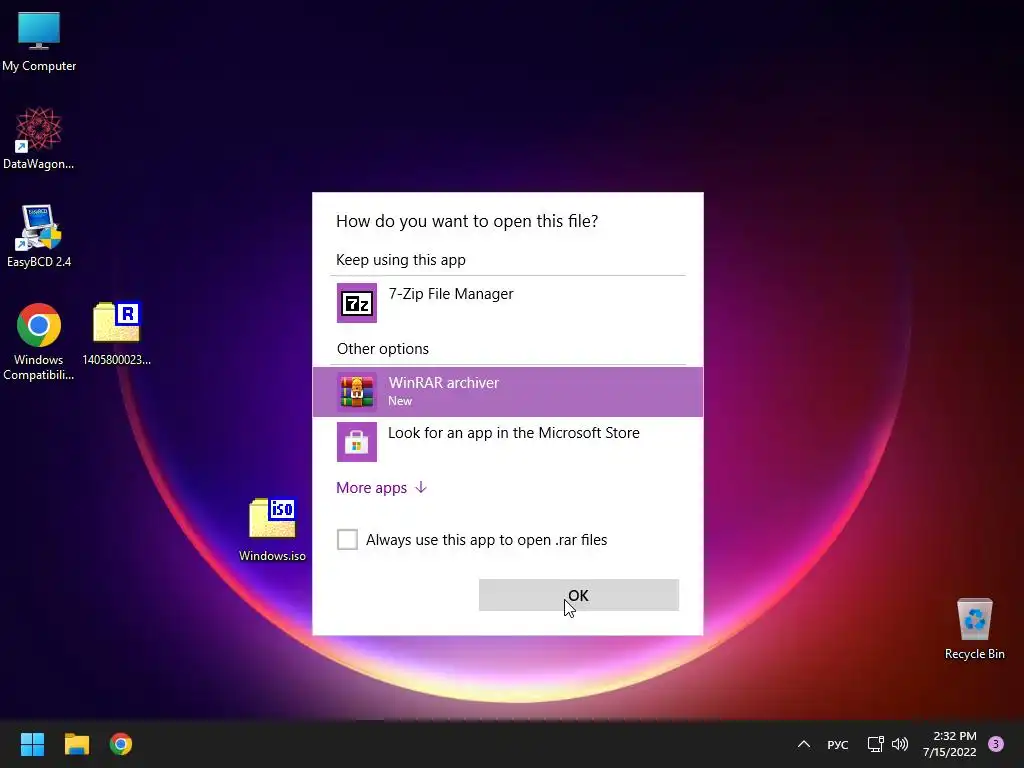The height and width of the screenshot is (768, 1024).
Task: Open the Windows Start menu
Action: coord(32,744)
